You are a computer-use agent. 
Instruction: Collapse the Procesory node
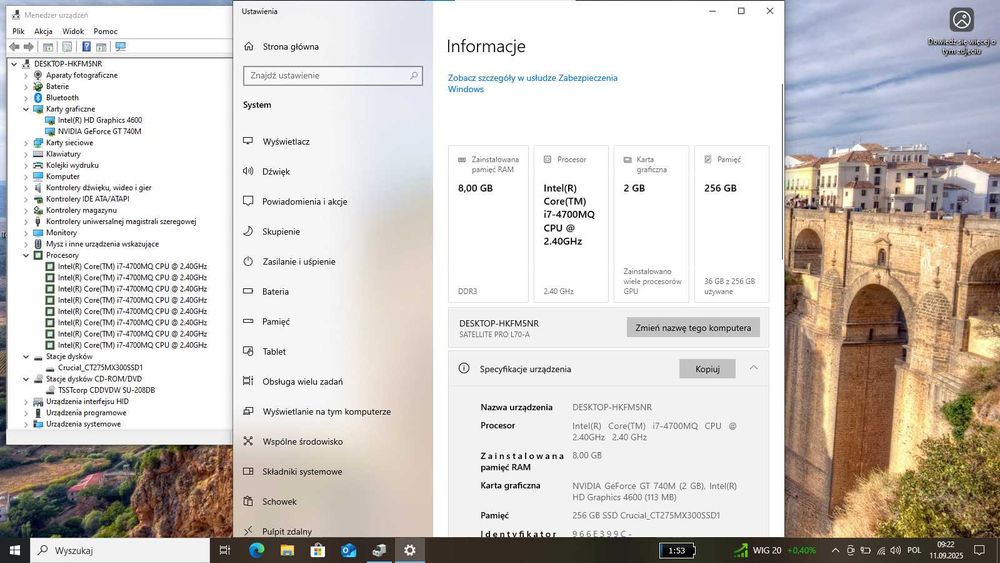26,255
